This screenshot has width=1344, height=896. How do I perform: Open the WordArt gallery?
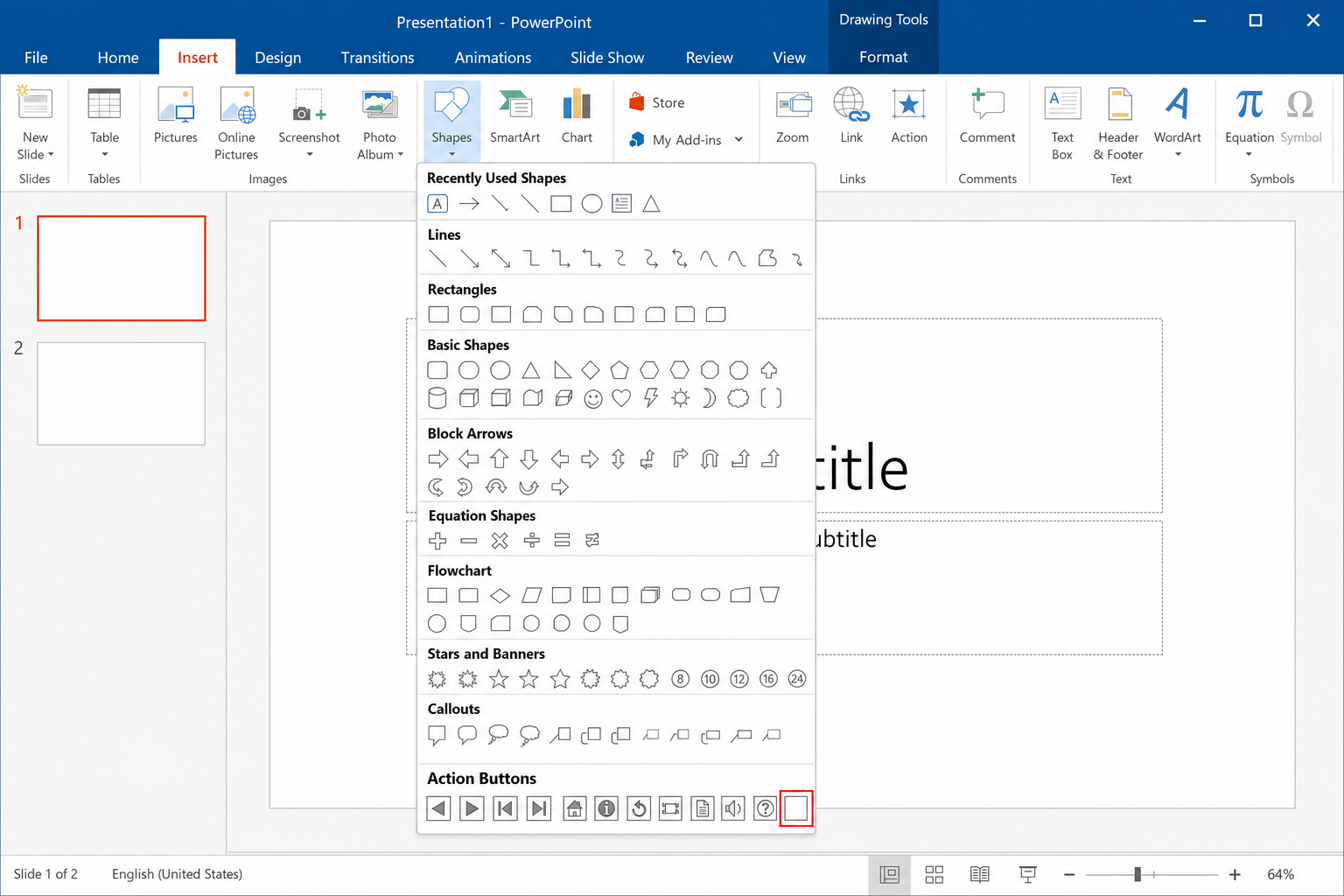1177,122
